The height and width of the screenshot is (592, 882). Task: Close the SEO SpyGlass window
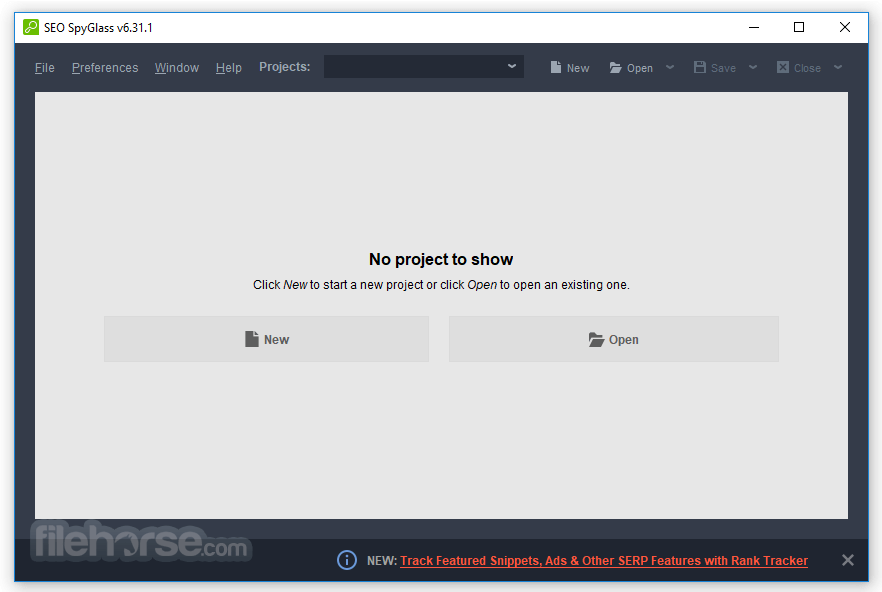pos(844,27)
